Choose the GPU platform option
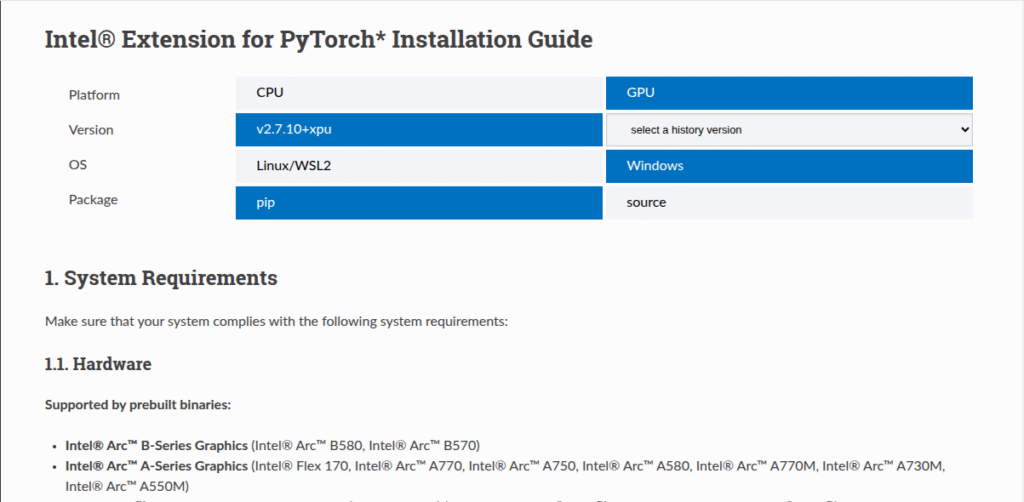Viewport: 1024px width, 502px height. point(789,93)
